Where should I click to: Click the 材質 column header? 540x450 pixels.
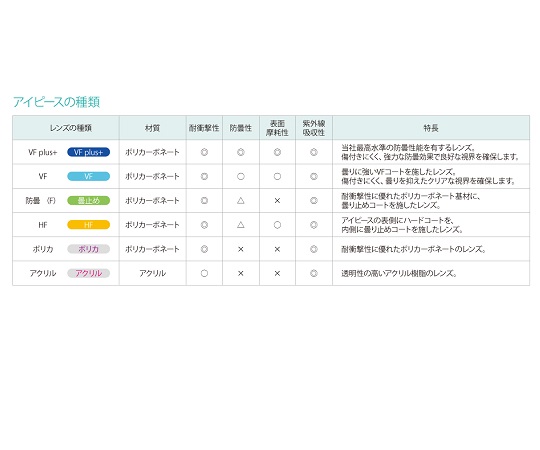tap(152, 128)
